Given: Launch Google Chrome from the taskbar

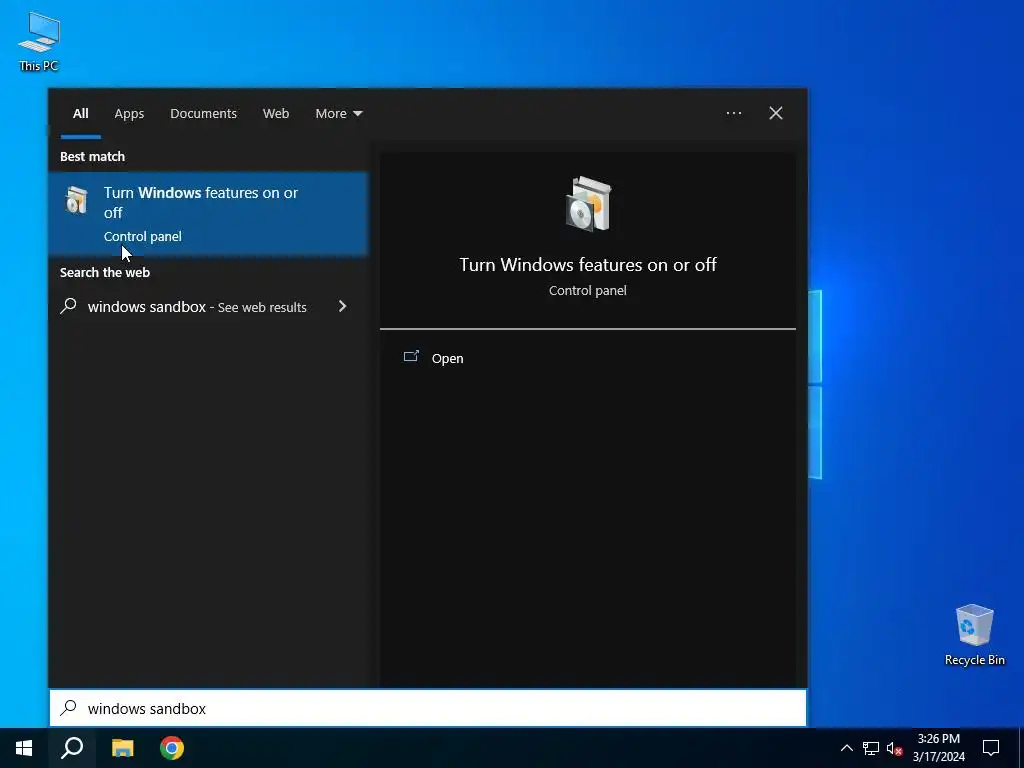Looking at the screenshot, I should pyautogui.click(x=172, y=748).
